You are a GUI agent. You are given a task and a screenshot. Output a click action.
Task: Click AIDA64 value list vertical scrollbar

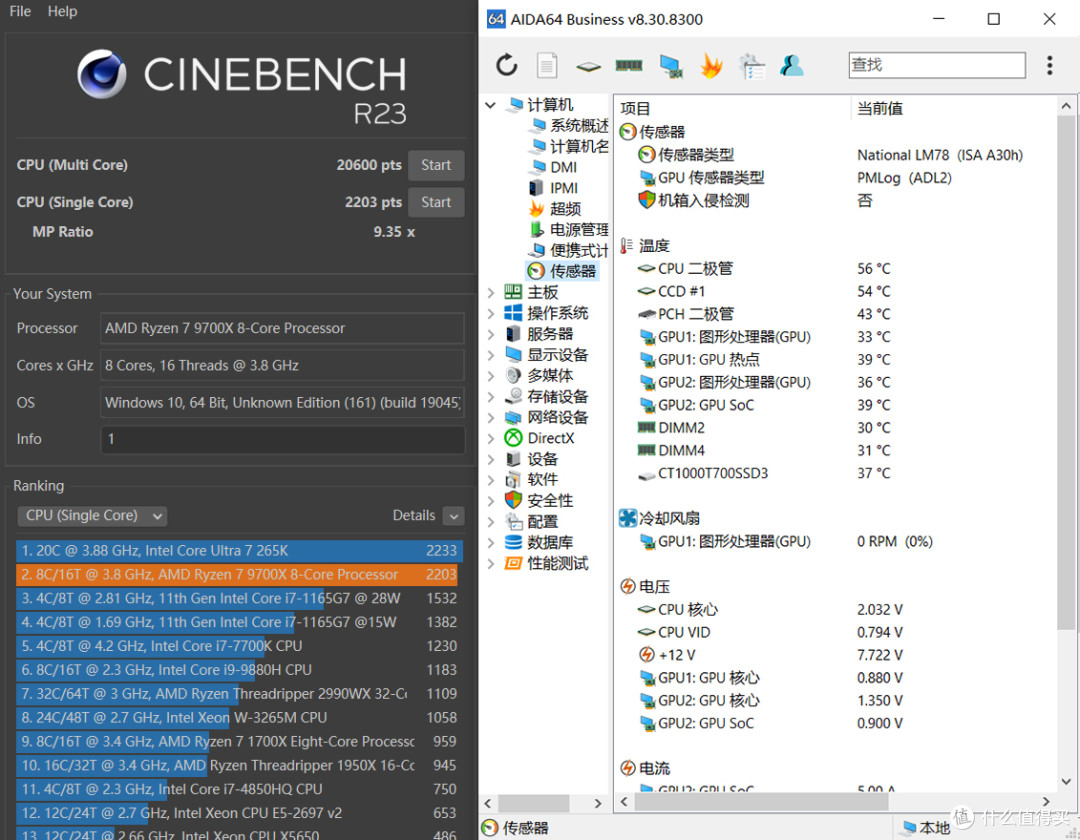pyautogui.click(x=1066, y=372)
